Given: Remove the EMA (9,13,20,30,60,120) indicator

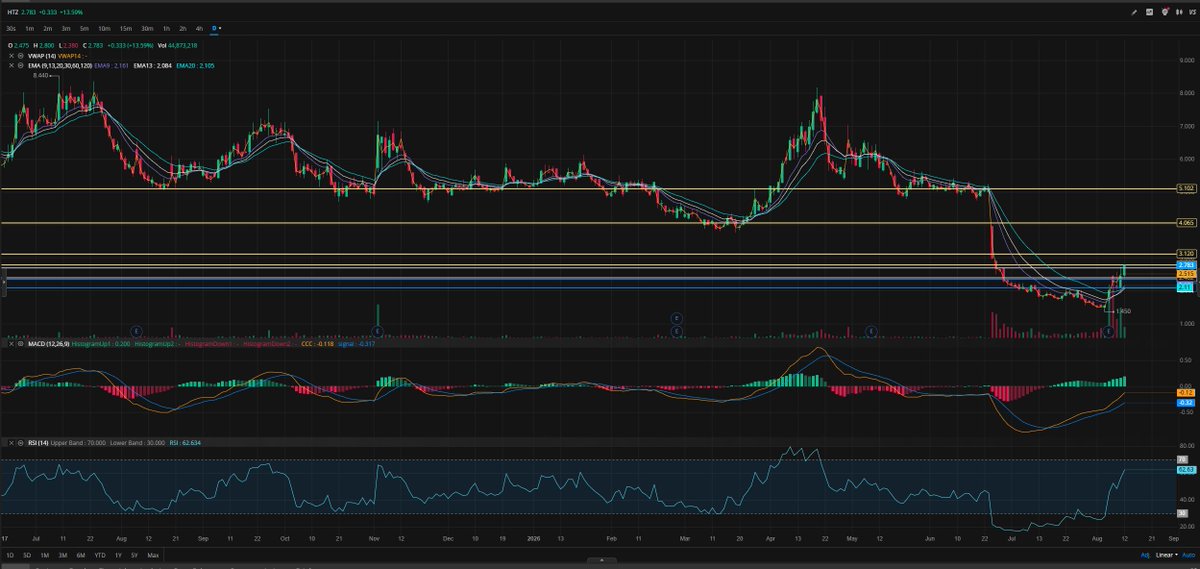Looking at the screenshot, I should pyautogui.click(x=11, y=65).
